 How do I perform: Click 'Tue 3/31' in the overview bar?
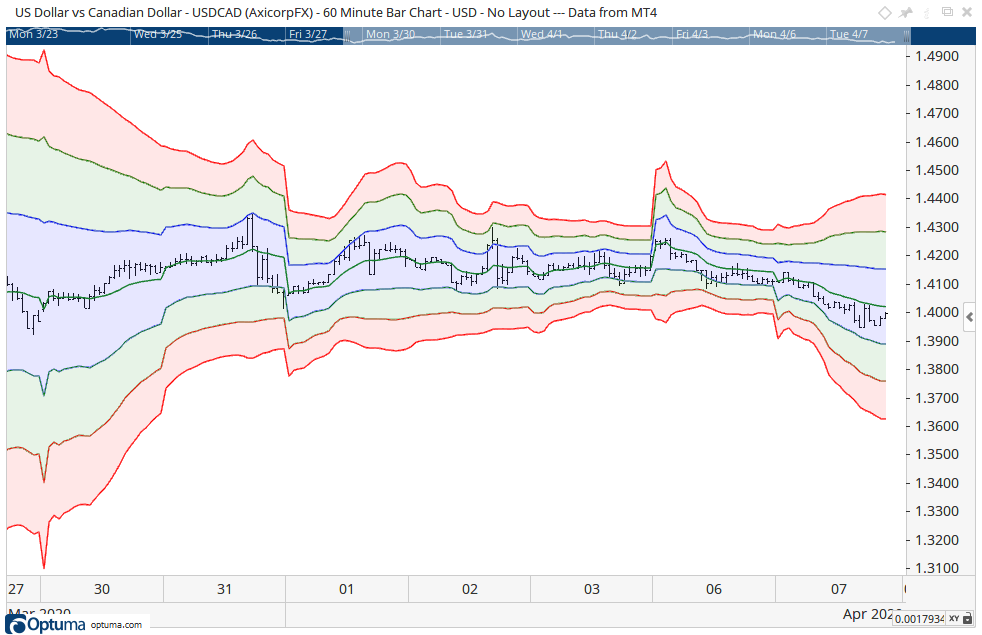(465, 34)
